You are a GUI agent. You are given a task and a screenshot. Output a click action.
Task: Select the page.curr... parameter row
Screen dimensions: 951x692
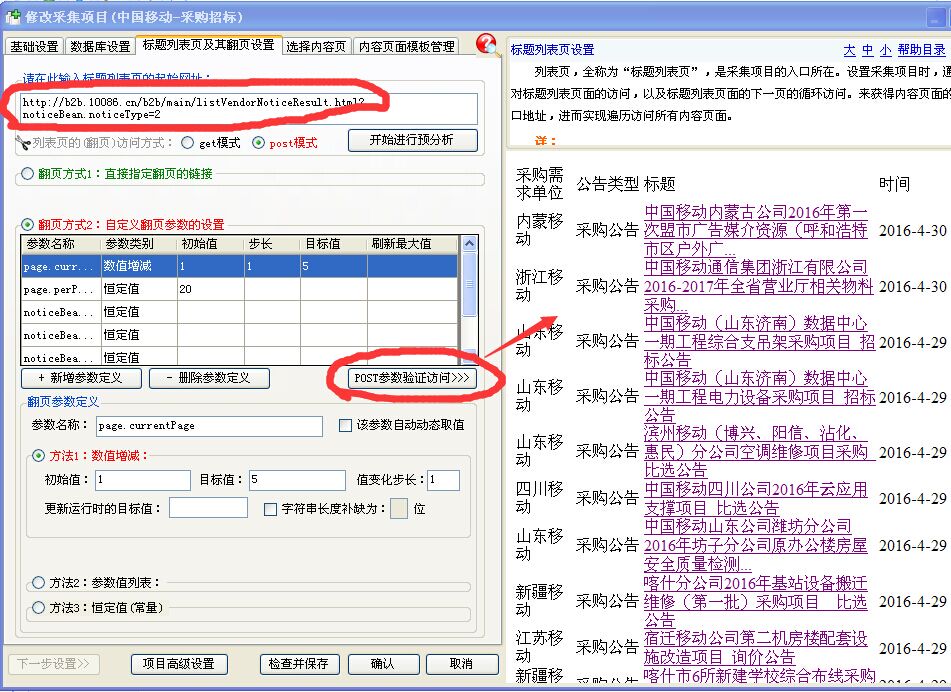click(239, 266)
